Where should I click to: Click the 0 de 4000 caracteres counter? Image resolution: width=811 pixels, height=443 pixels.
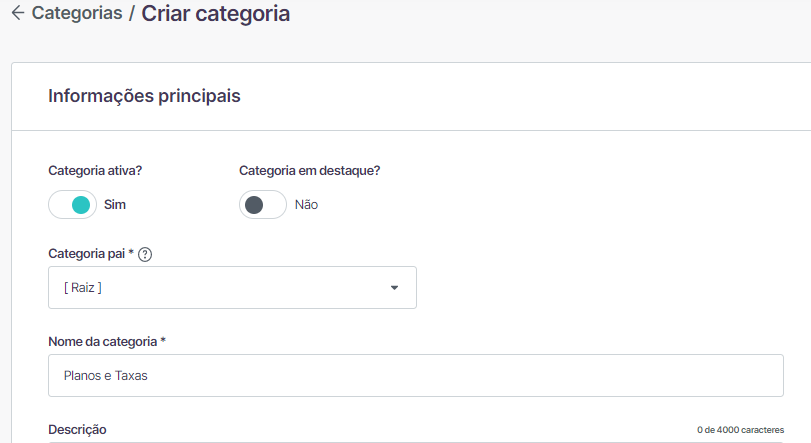click(x=740, y=430)
